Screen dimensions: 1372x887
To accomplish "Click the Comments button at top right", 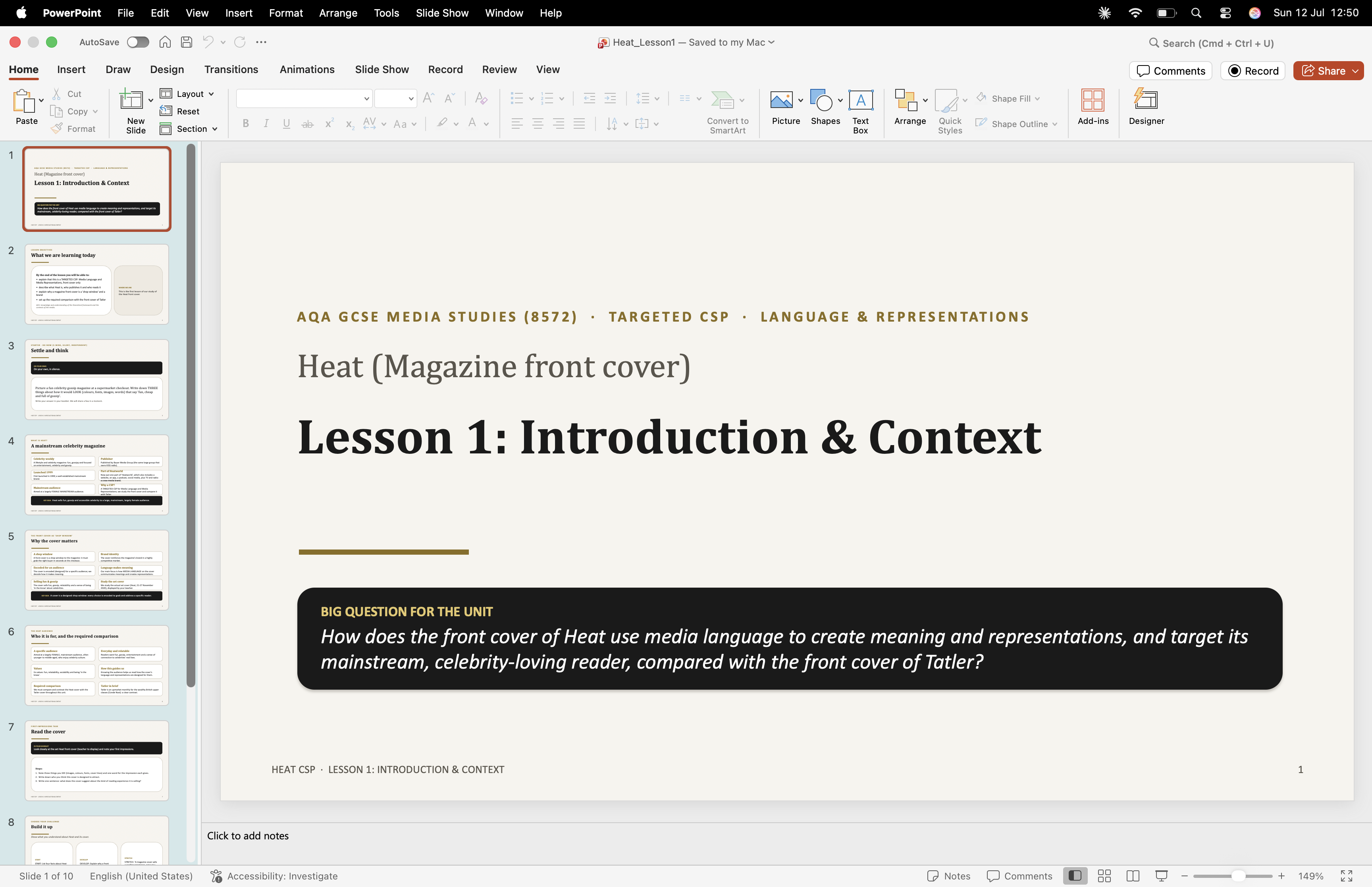I will (1170, 71).
